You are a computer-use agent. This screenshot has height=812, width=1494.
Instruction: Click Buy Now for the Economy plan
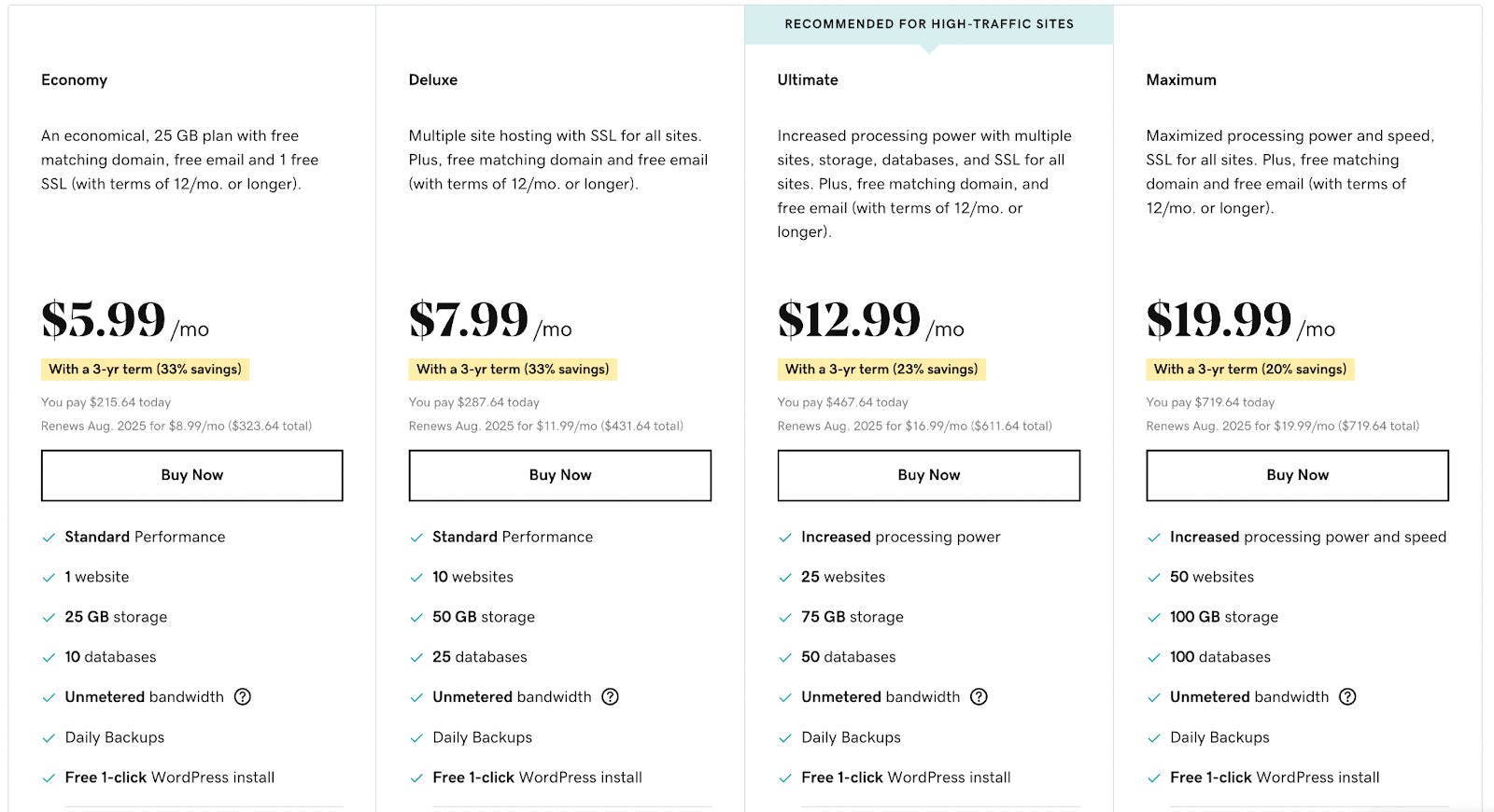191,475
